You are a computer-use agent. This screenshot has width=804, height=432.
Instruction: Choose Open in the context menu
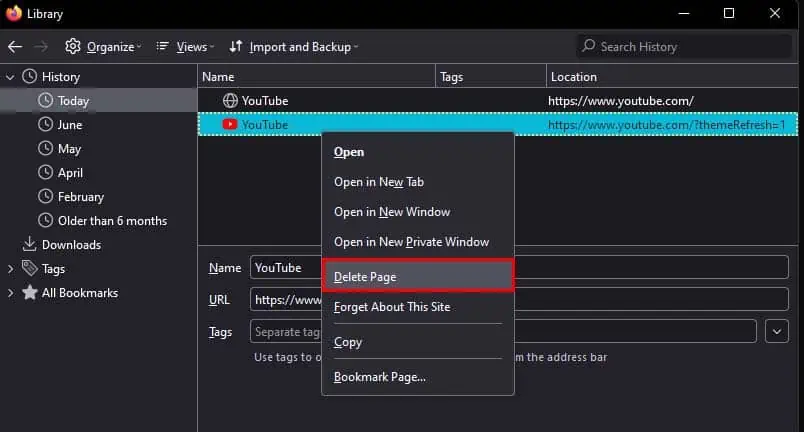[418, 152]
